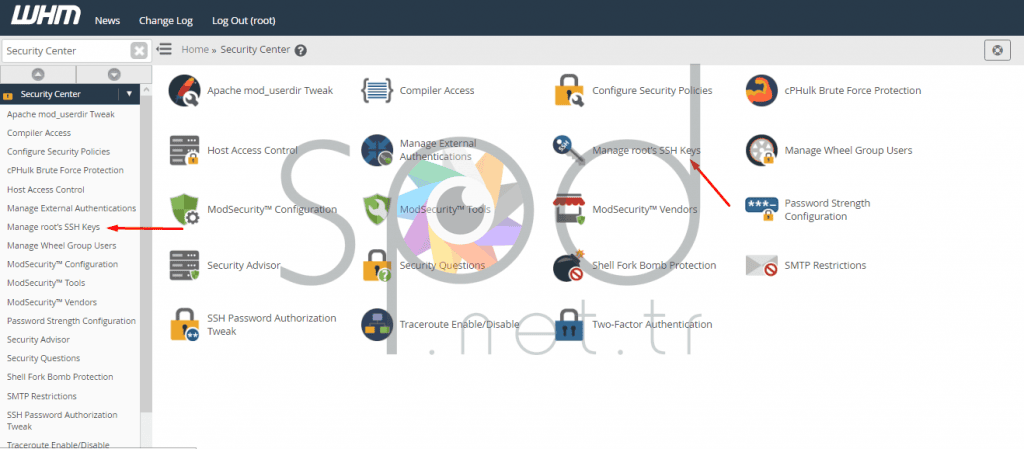Click Shell Fork Bomb Protection bomb icon
Image resolution: width=1024 pixels, height=449 pixels.
coord(569,265)
